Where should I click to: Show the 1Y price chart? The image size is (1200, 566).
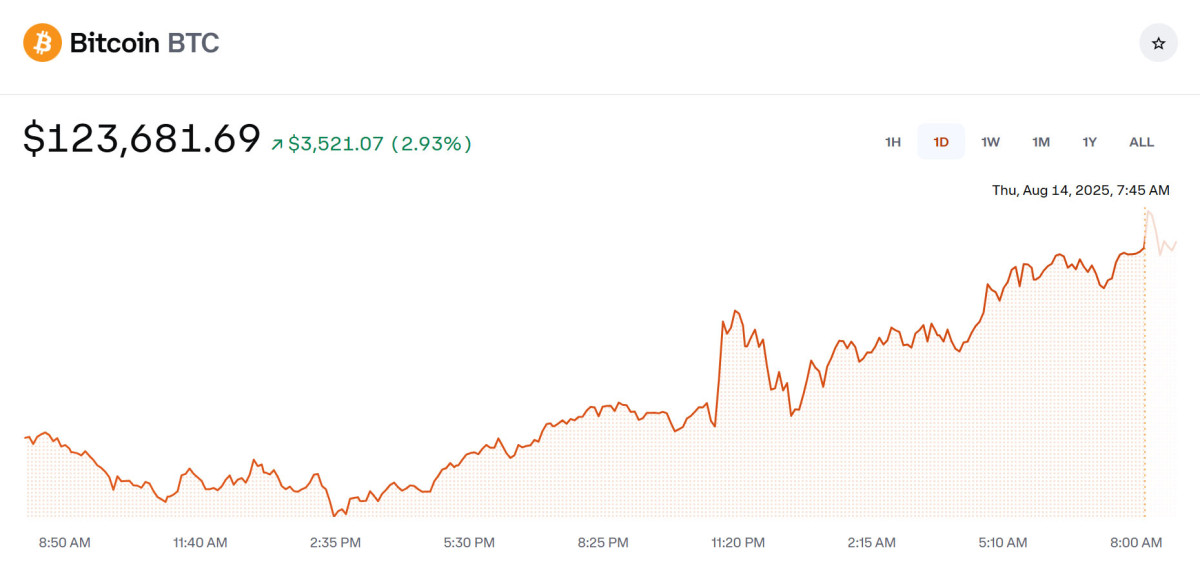click(1090, 142)
